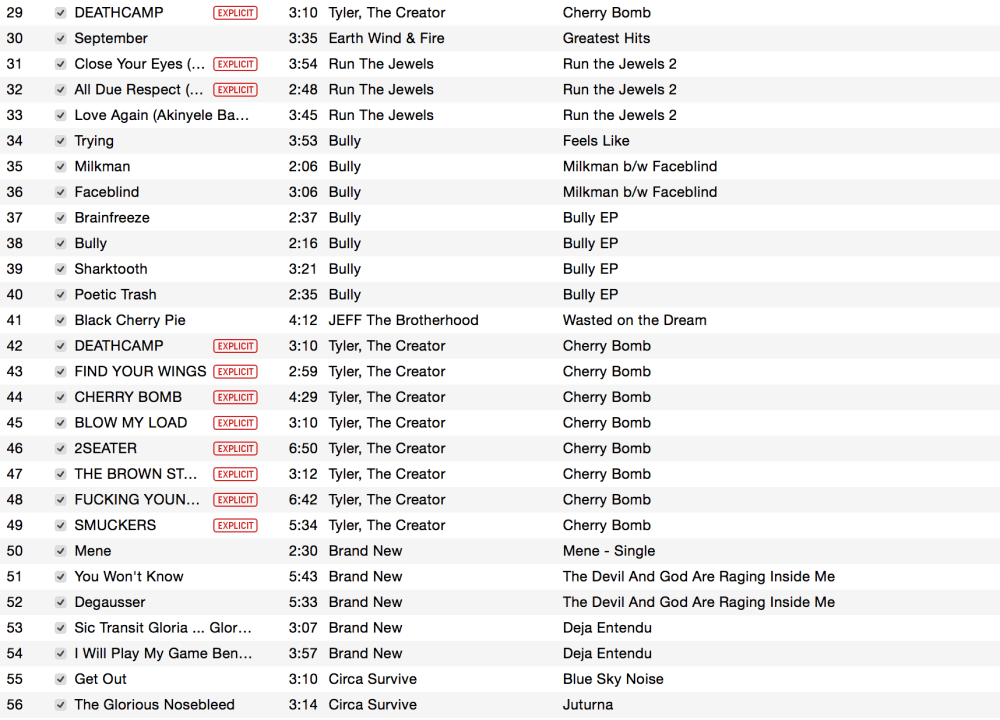Click the Blue Sky Noise album name

pos(613,680)
